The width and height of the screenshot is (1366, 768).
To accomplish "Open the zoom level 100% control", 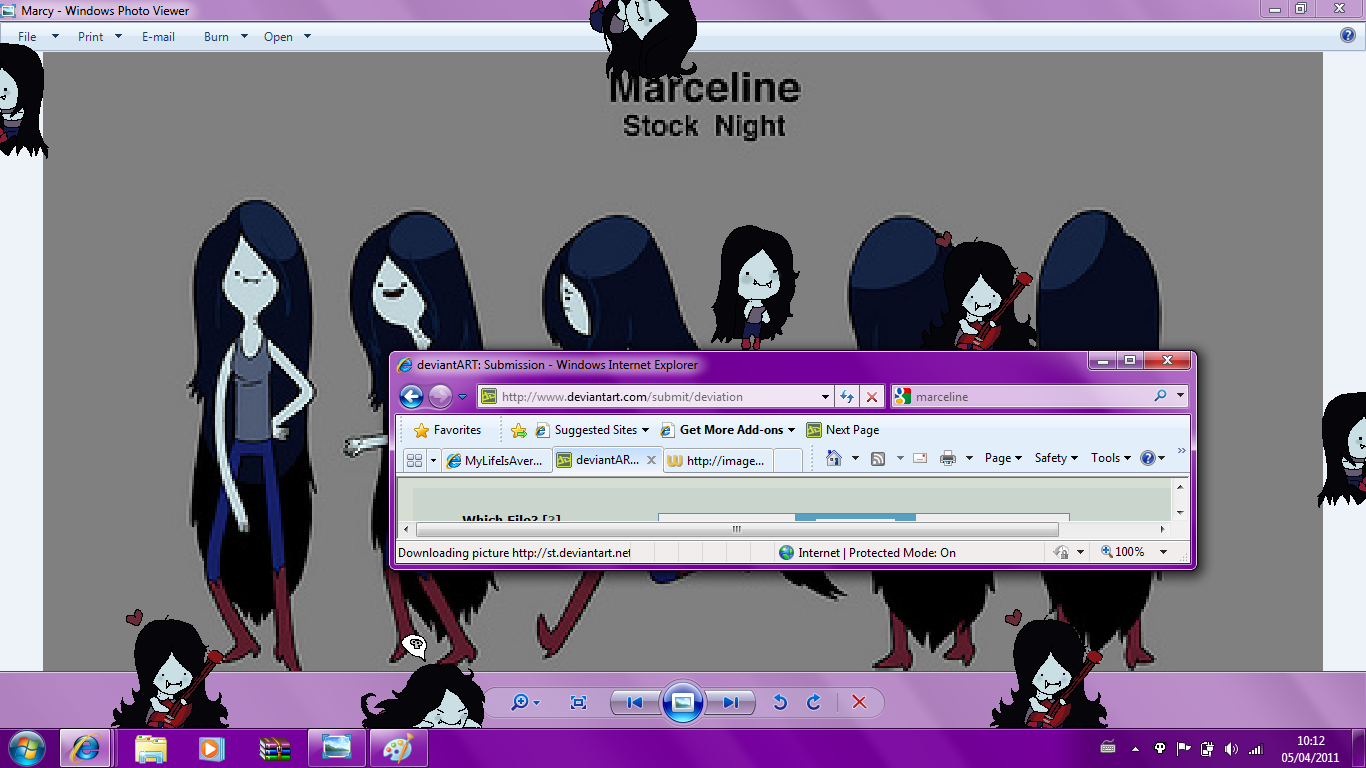I will pos(1133,552).
